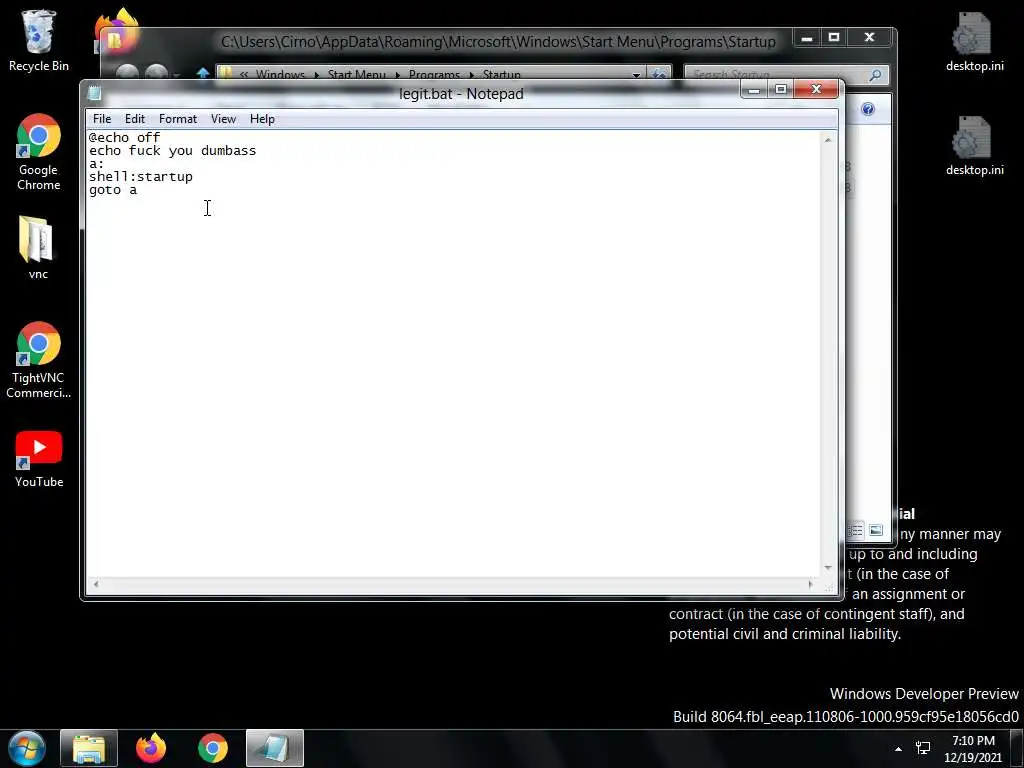Select the upper desktop.ini file icon
The width and height of the screenshot is (1024, 768).
point(974,40)
